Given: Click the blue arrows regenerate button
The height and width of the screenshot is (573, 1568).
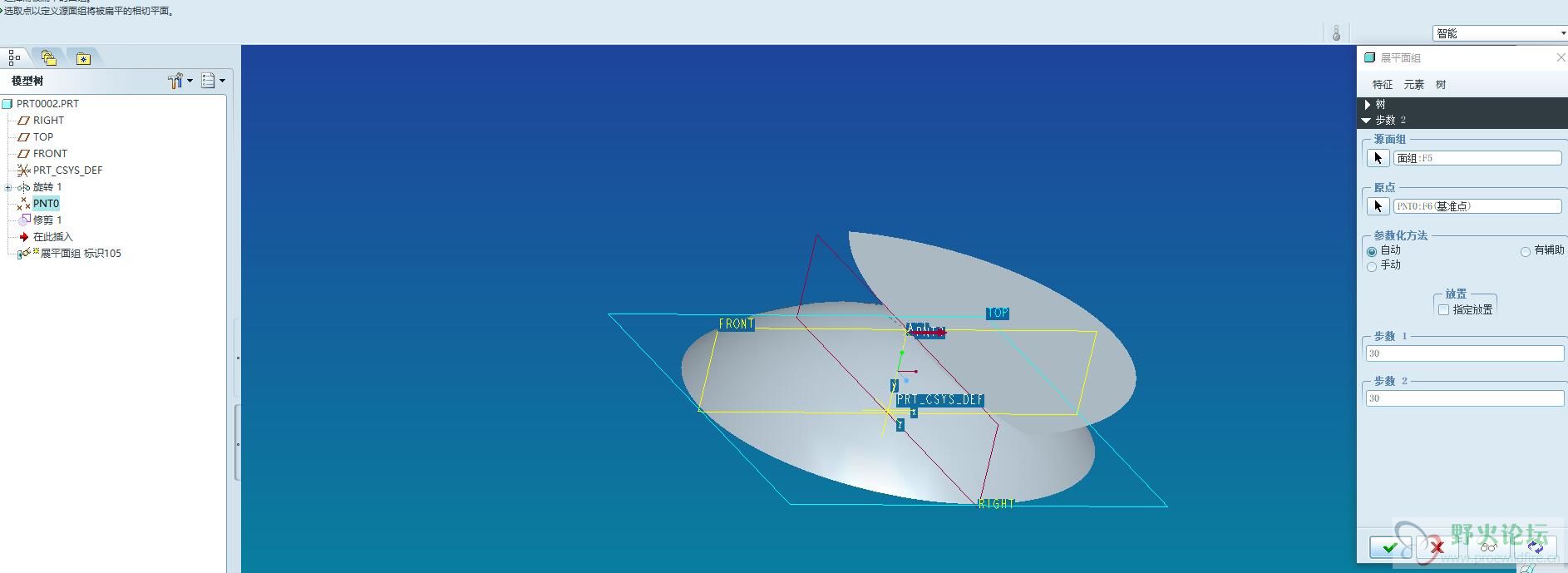Looking at the screenshot, I should [x=1536, y=547].
